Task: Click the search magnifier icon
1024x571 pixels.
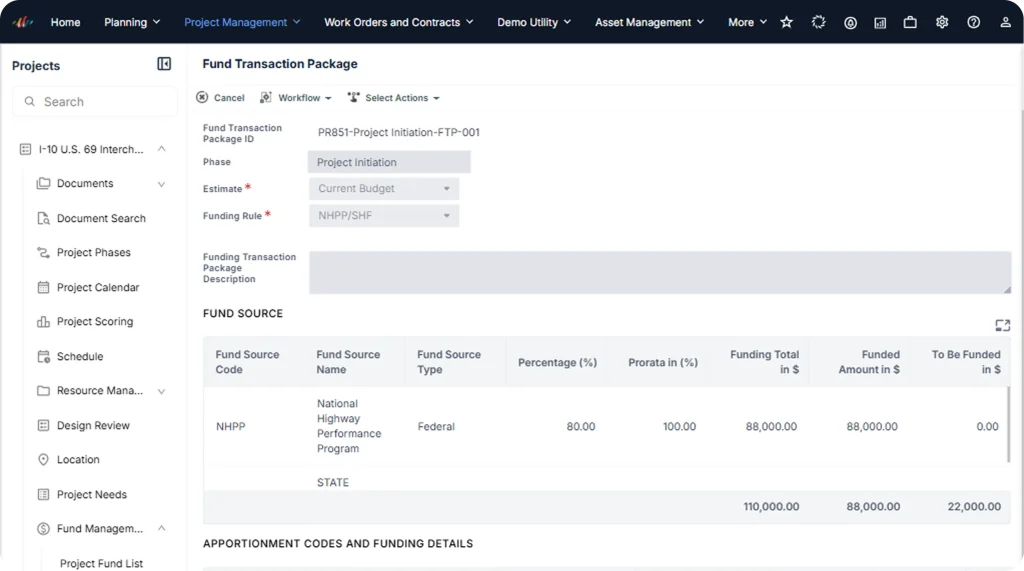Action: pyautogui.click(x=29, y=101)
